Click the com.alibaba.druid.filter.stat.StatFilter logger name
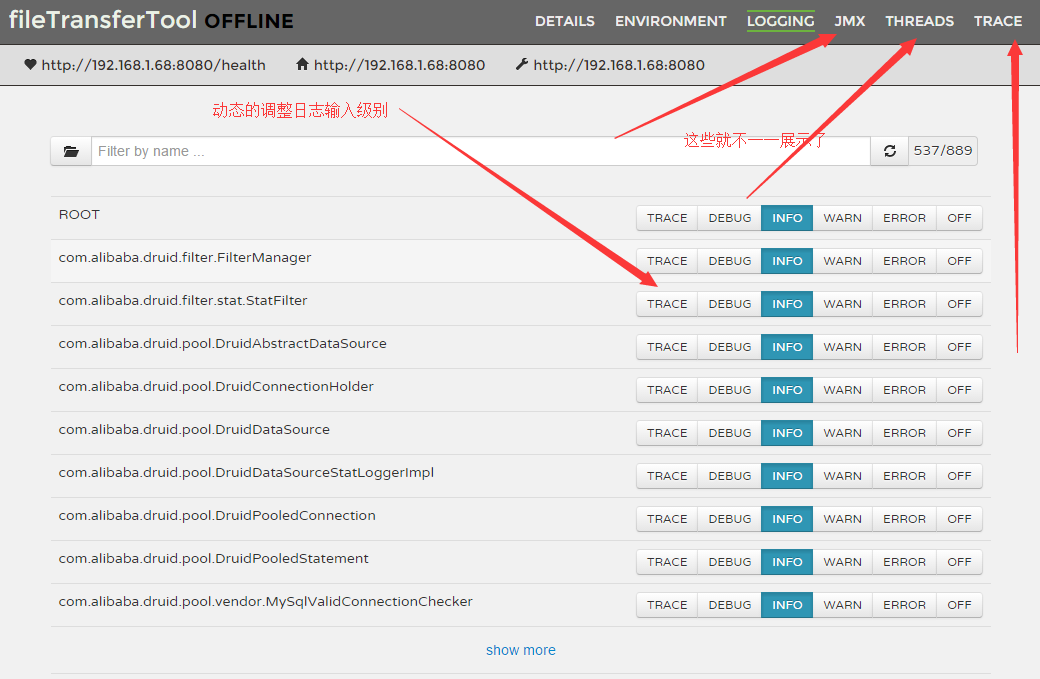The width and height of the screenshot is (1040, 679). (182, 301)
